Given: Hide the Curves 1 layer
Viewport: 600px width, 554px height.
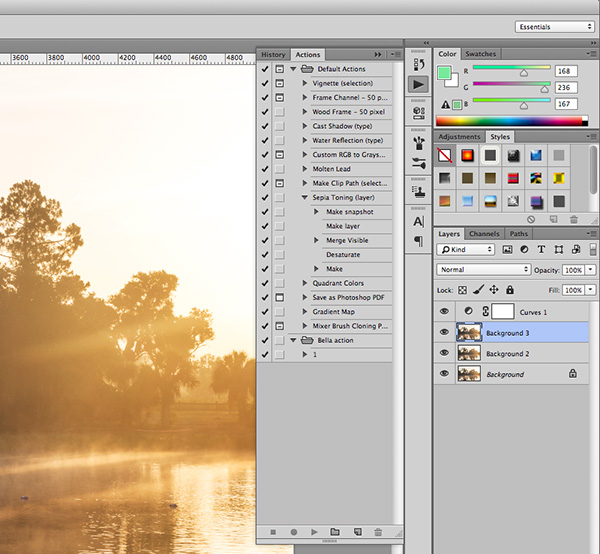Looking at the screenshot, I should 444,312.
